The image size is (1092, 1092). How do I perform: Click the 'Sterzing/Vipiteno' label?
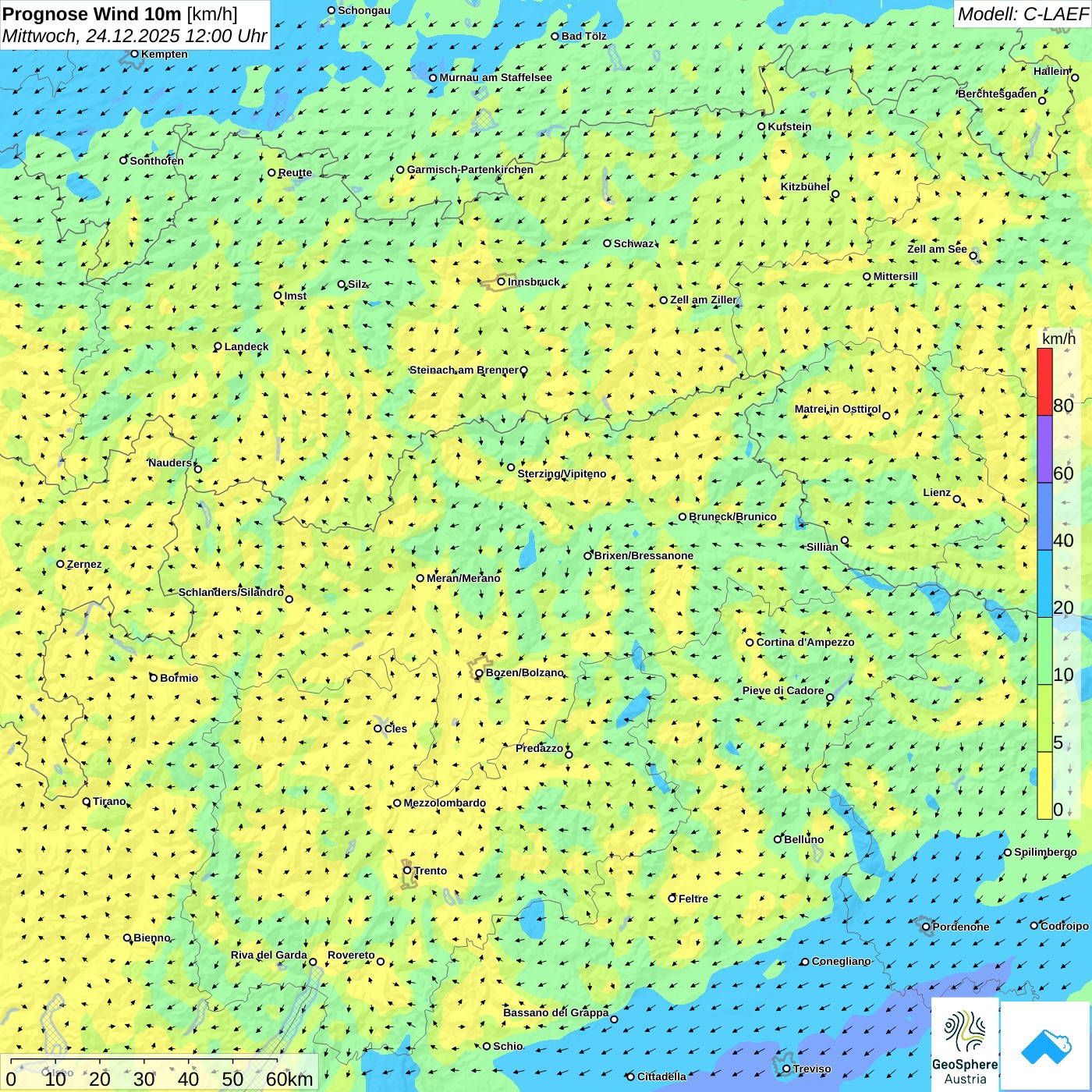click(562, 473)
